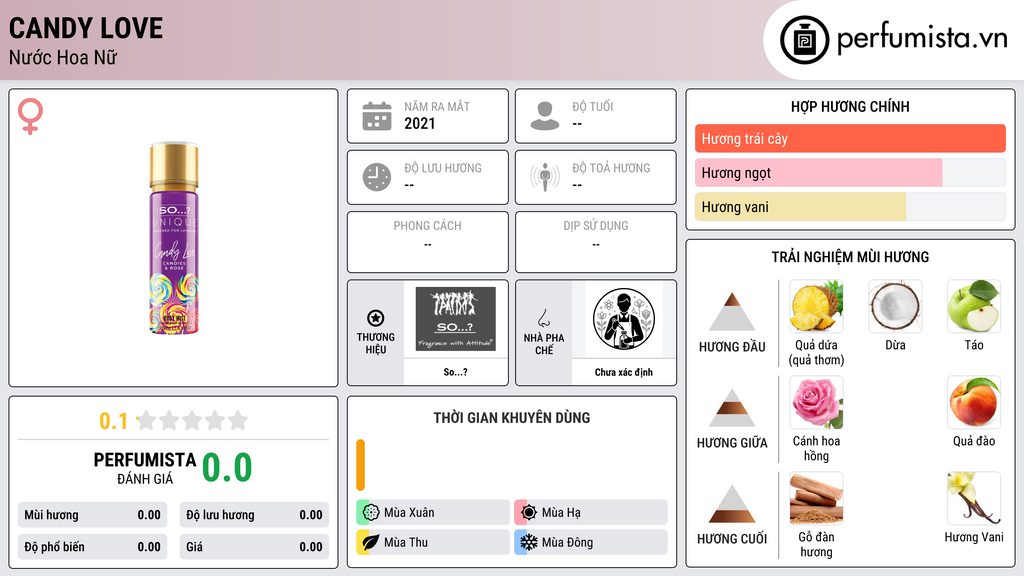Click the Hương ngọt pink accord bar
The width and height of the screenshot is (1024, 576).
850,173
